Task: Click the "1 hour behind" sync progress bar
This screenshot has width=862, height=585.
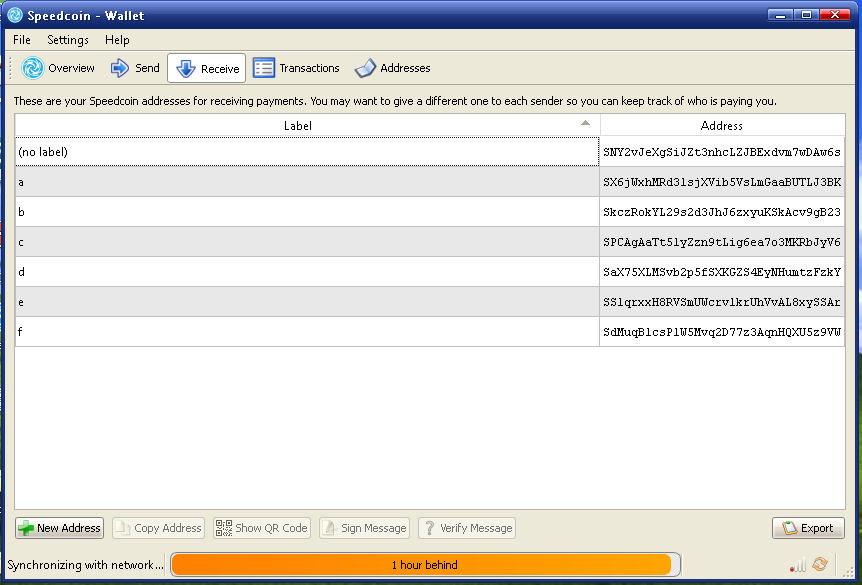Action: (x=425, y=565)
